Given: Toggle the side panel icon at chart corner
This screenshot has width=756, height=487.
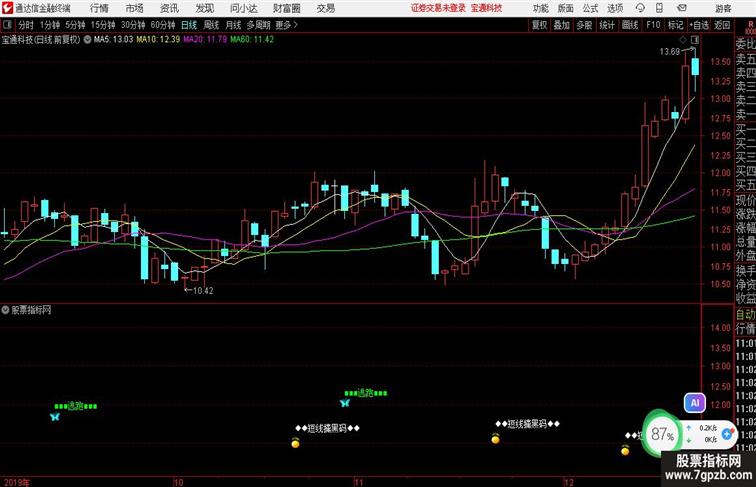Looking at the screenshot, I should coord(695,40).
